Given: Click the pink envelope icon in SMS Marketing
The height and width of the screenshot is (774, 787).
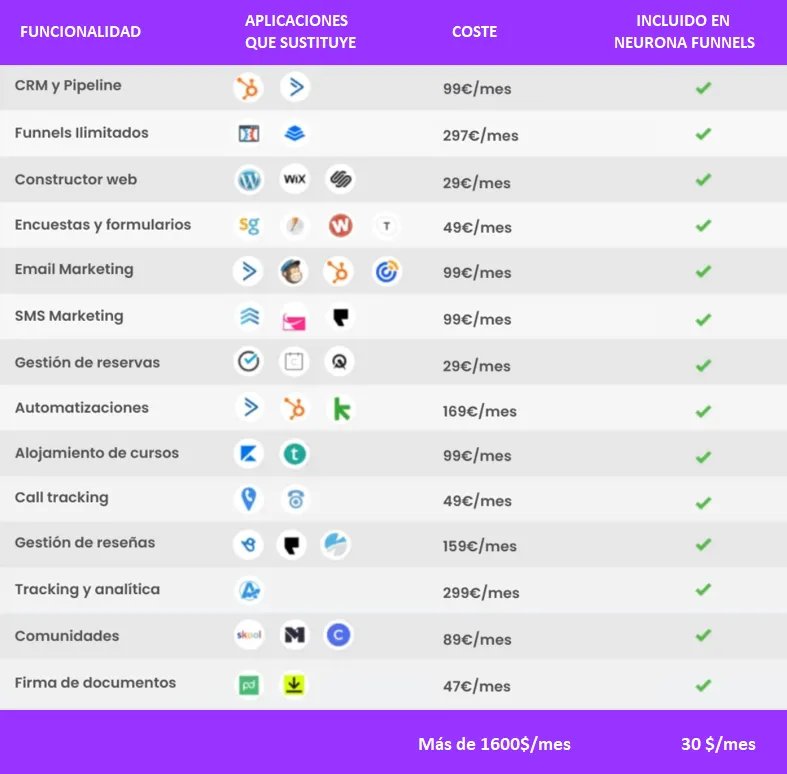Looking at the screenshot, I should 294,319.
